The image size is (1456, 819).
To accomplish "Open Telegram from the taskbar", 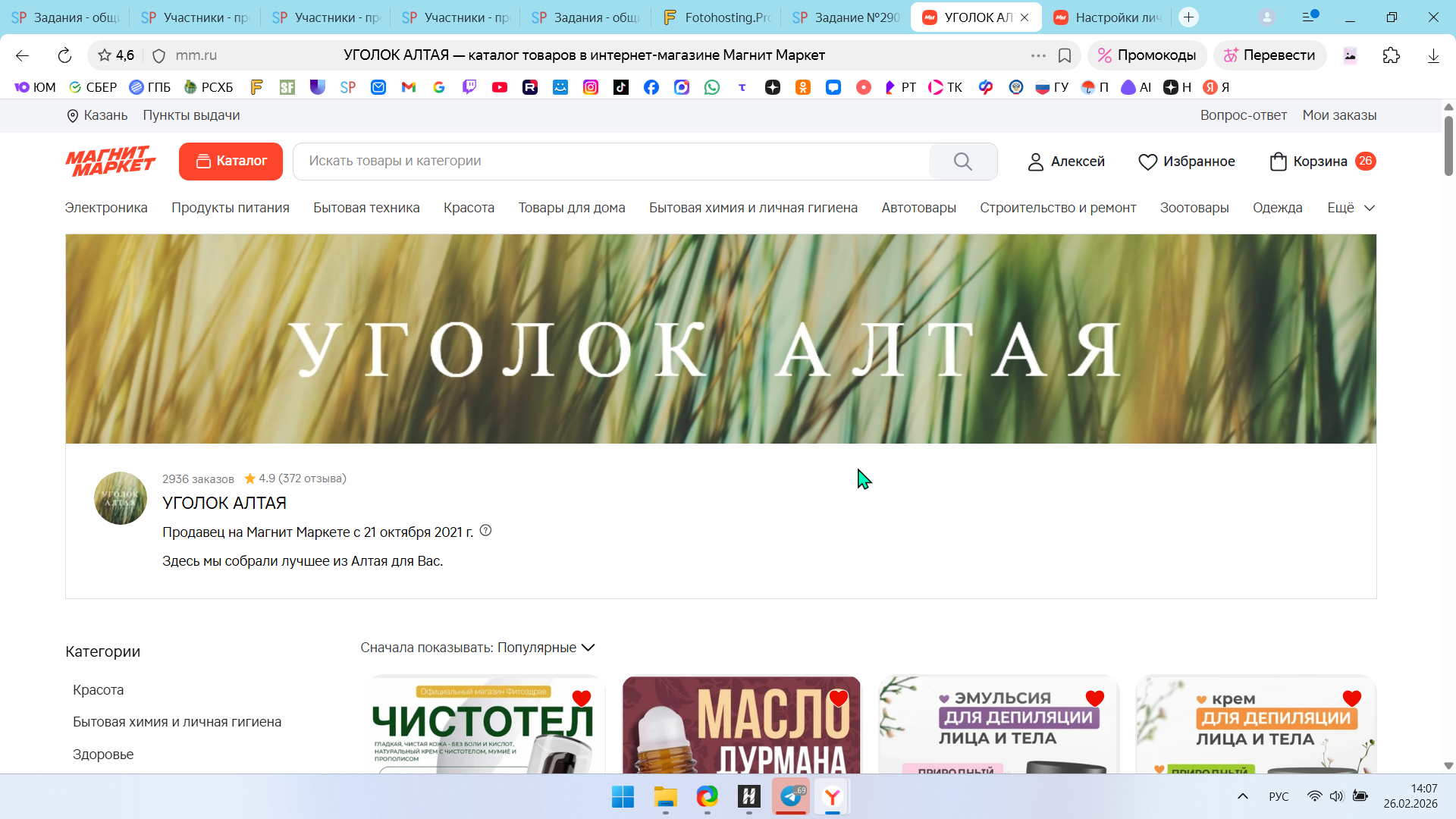I will pos(791,796).
